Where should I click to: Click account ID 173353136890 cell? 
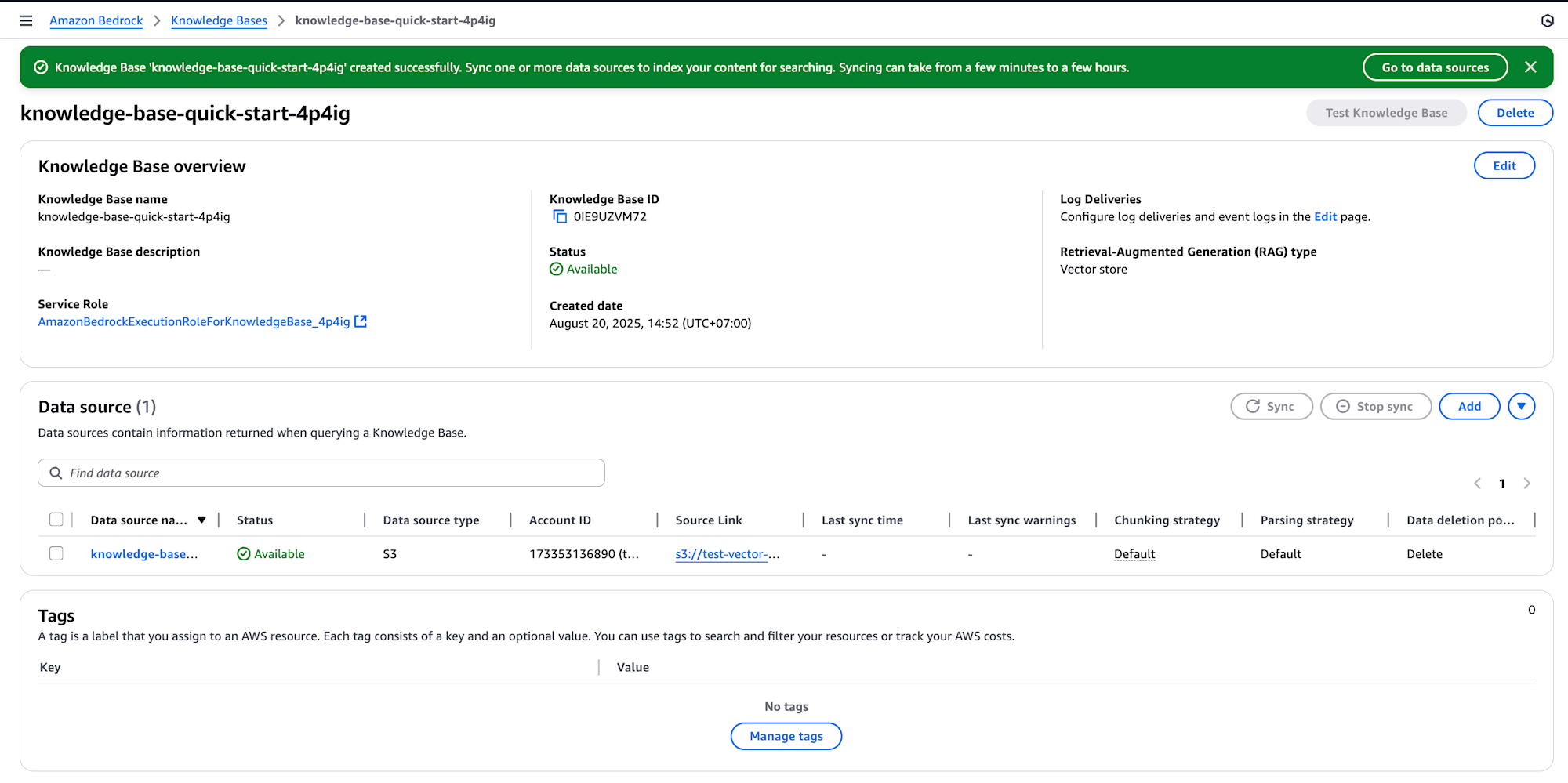coord(584,554)
